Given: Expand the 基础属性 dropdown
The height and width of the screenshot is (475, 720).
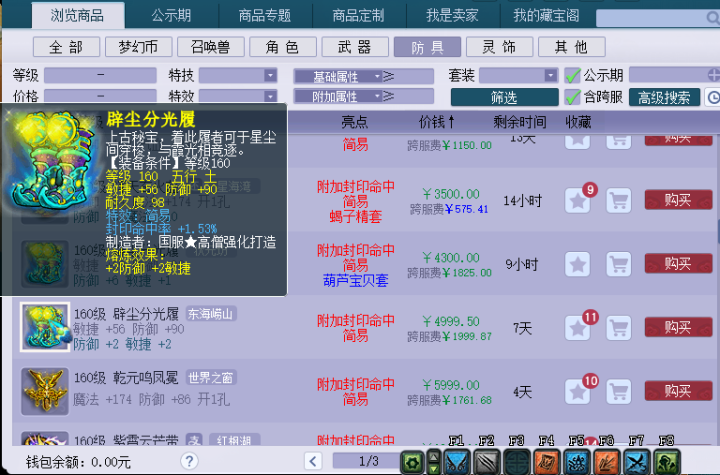Looking at the screenshot, I should tap(338, 76).
